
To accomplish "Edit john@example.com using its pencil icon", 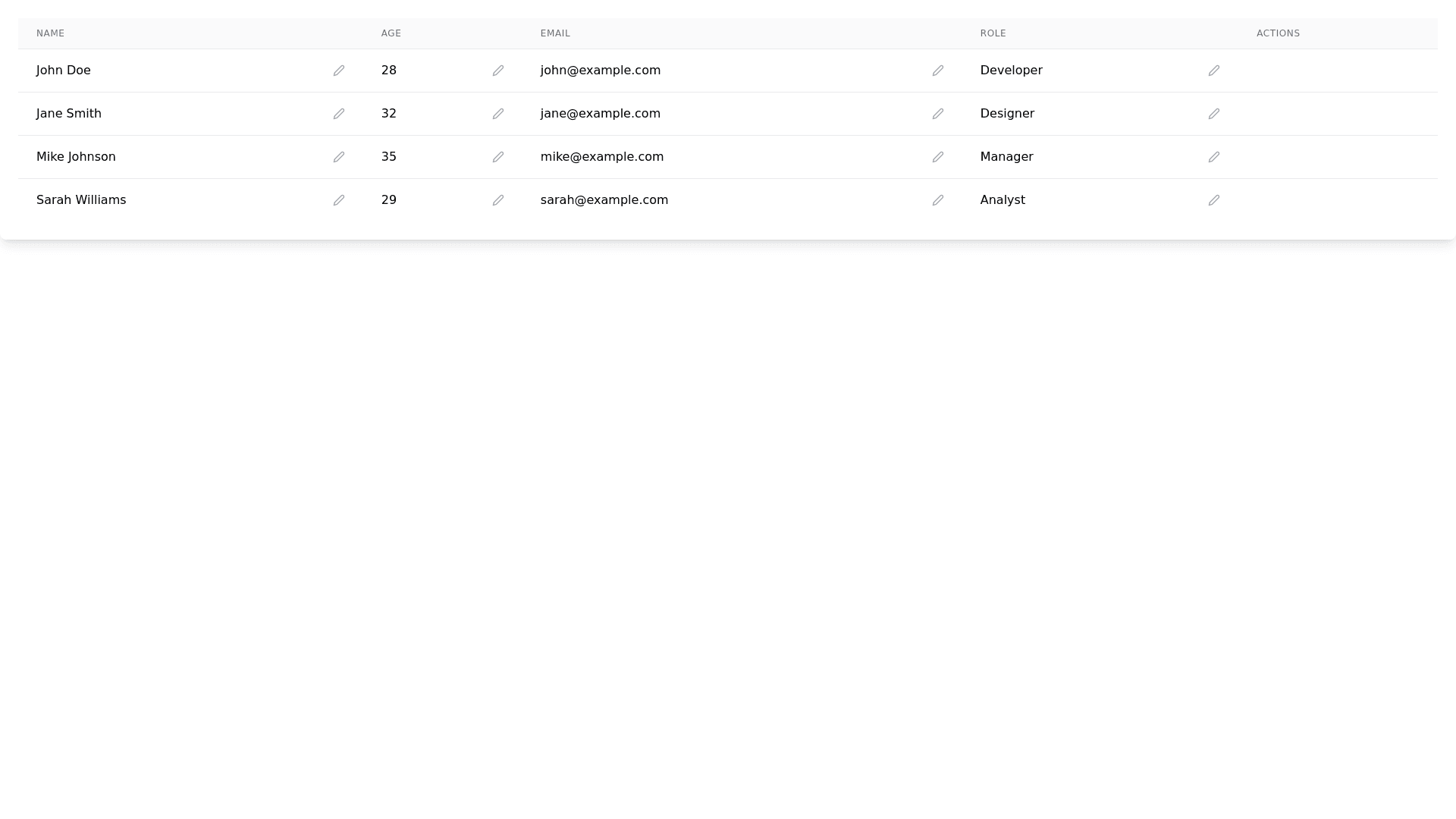I will [x=938, y=71].
